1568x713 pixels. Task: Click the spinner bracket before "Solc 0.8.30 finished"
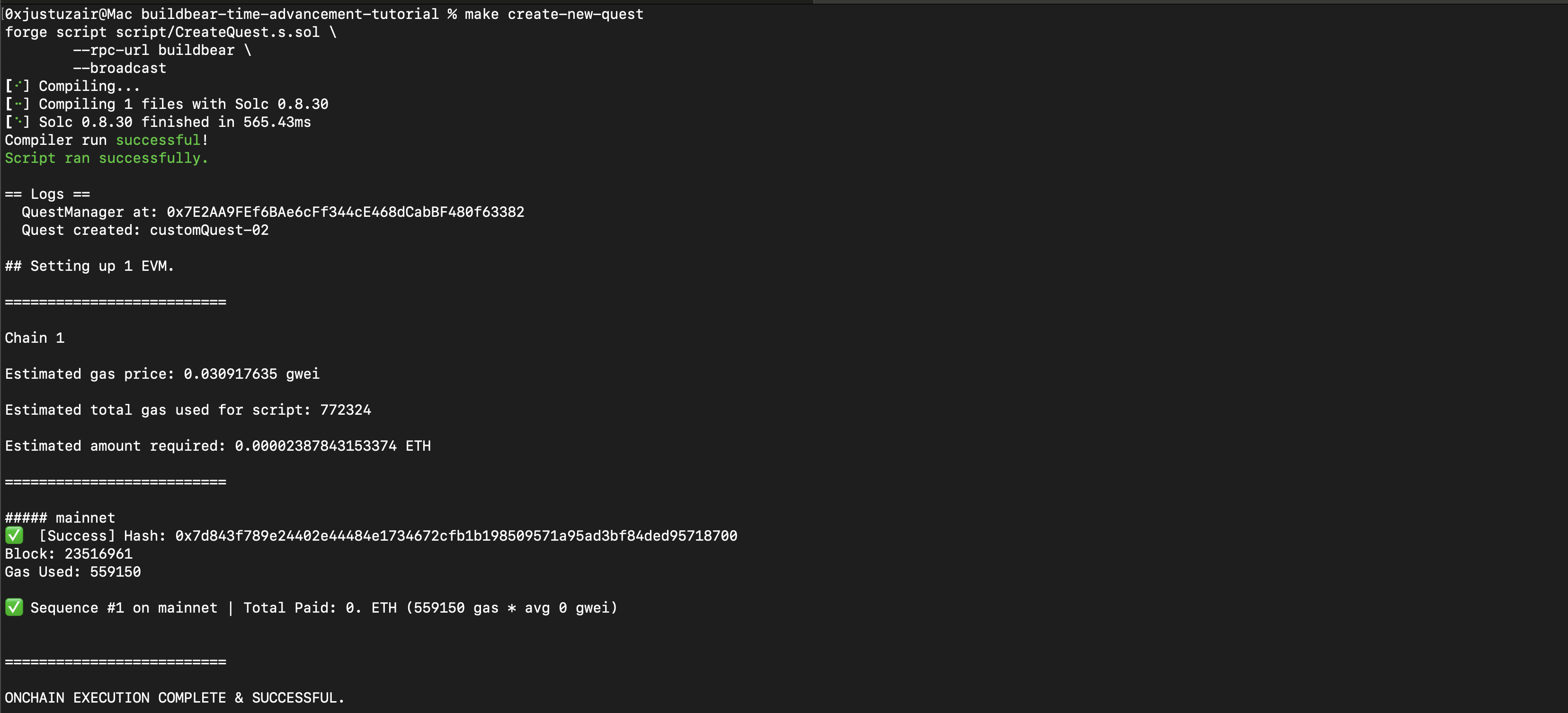coord(18,123)
